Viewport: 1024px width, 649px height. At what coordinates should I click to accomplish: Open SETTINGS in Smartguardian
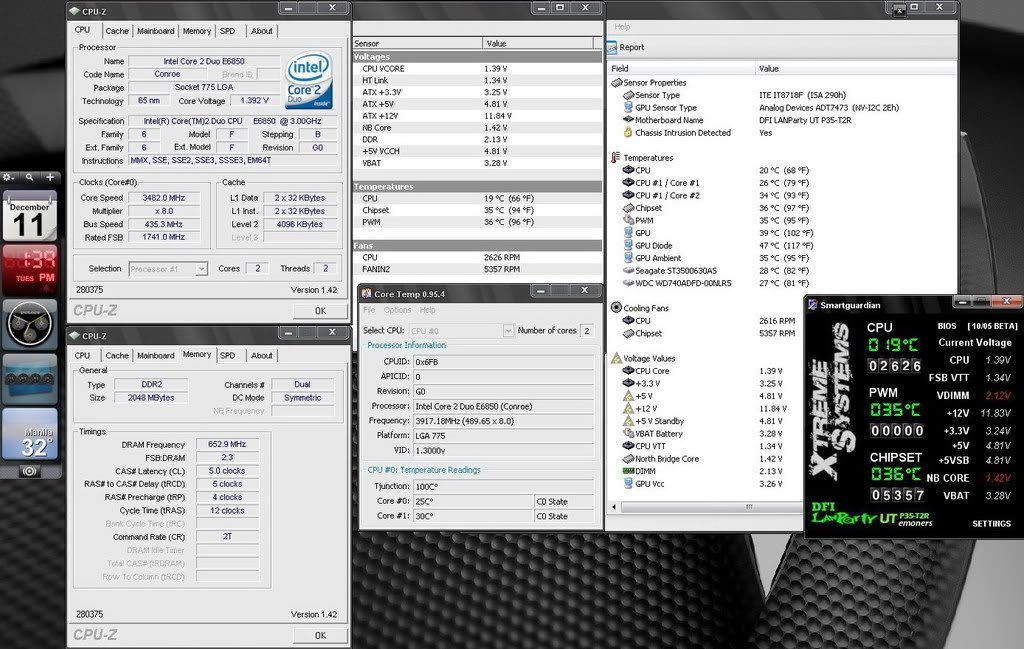[991, 524]
